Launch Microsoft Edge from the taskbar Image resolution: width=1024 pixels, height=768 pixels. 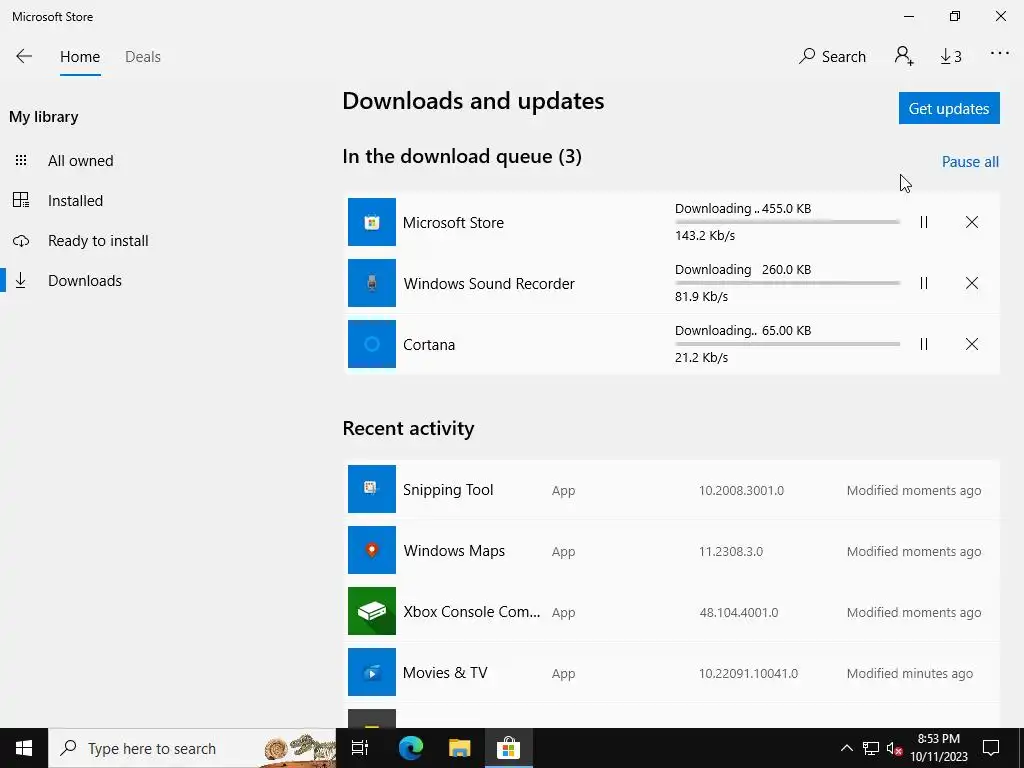pyautogui.click(x=410, y=748)
